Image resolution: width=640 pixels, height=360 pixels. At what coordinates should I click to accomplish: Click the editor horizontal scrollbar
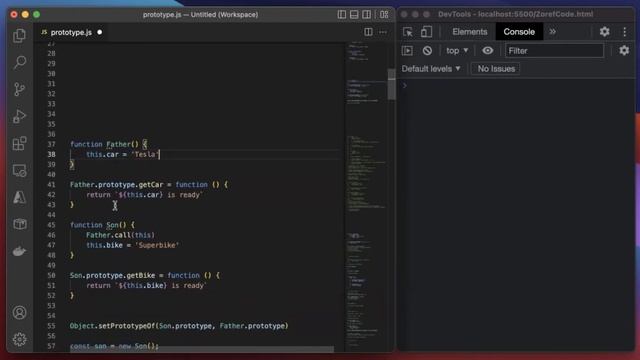point(202,349)
